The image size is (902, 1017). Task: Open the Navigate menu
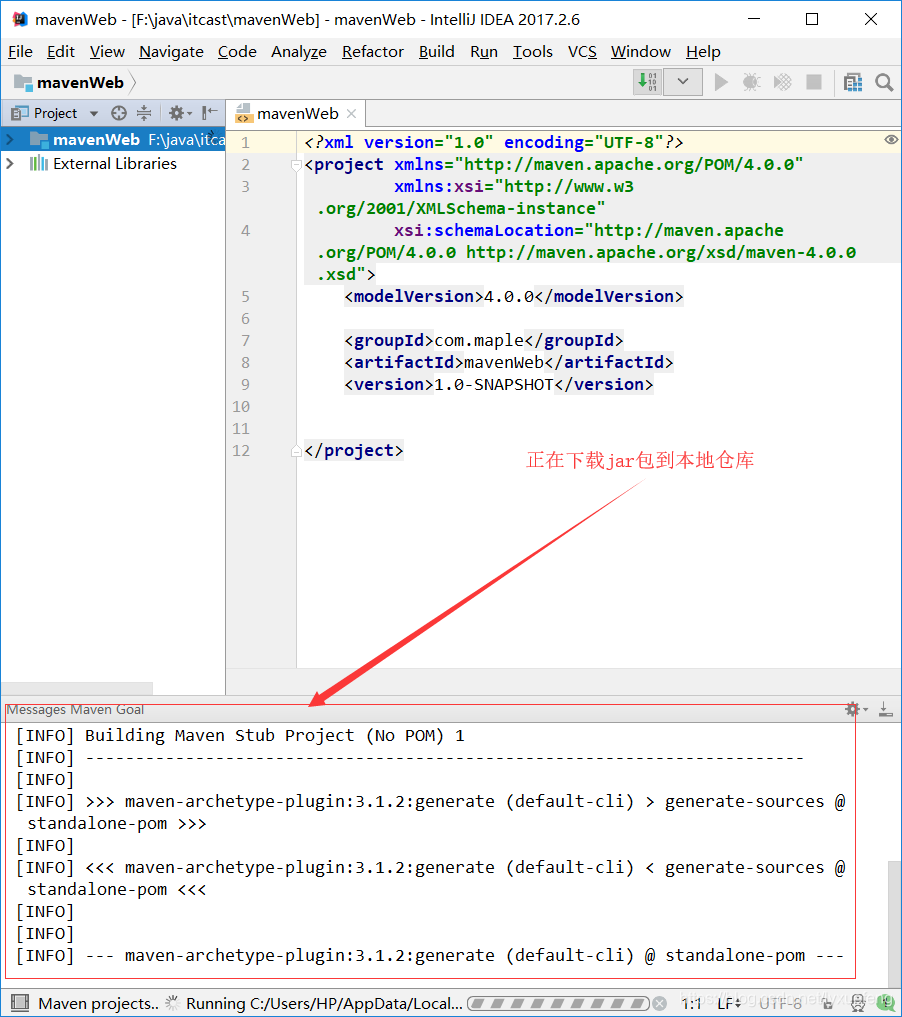pyautogui.click(x=171, y=52)
